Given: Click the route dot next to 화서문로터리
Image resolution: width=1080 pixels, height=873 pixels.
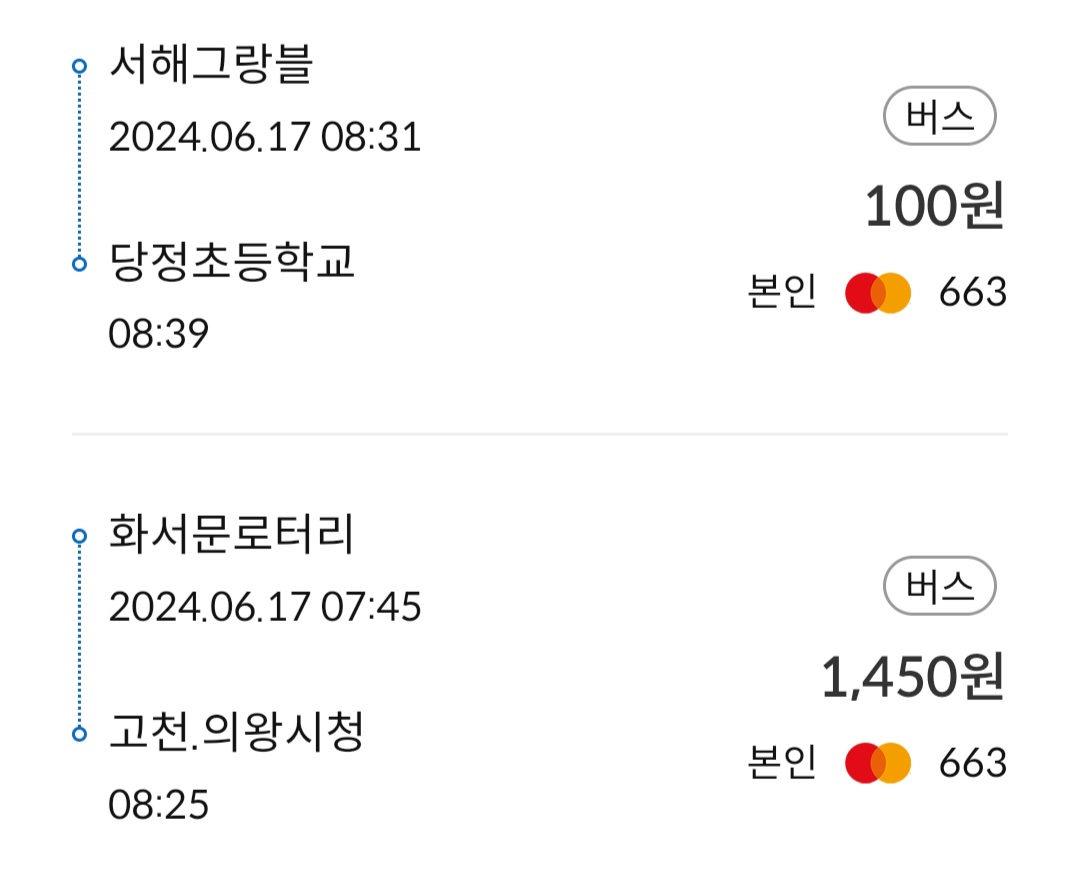Looking at the screenshot, I should click(80, 537).
